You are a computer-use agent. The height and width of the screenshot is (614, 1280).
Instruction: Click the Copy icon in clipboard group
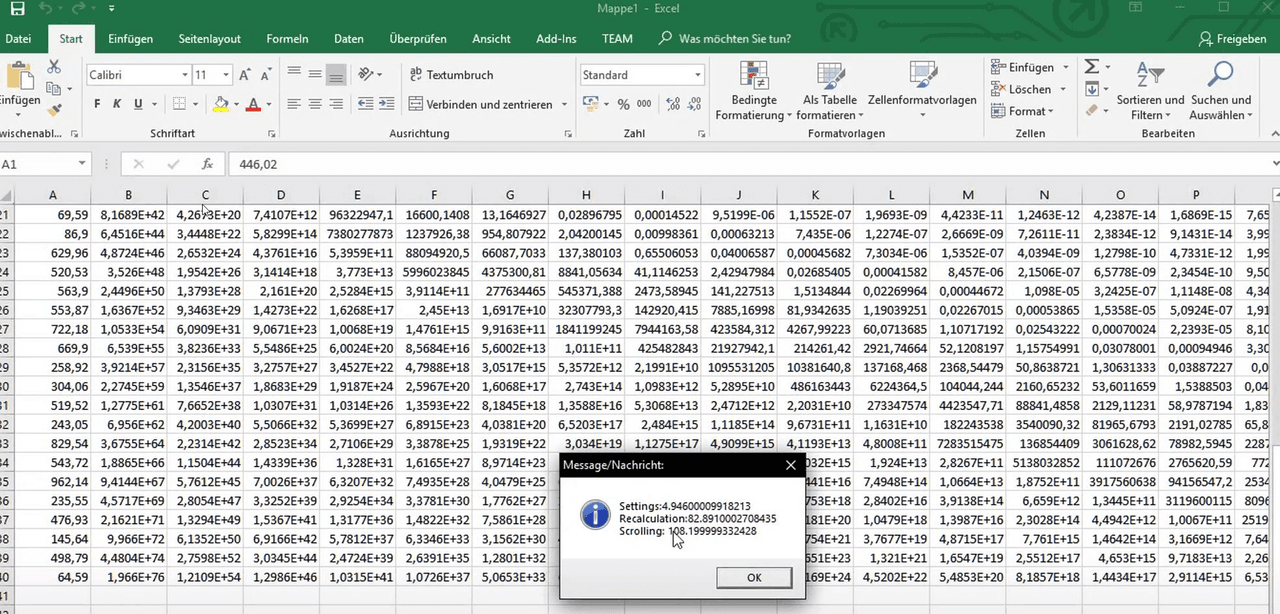pyautogui.click(x=54, y=88)
